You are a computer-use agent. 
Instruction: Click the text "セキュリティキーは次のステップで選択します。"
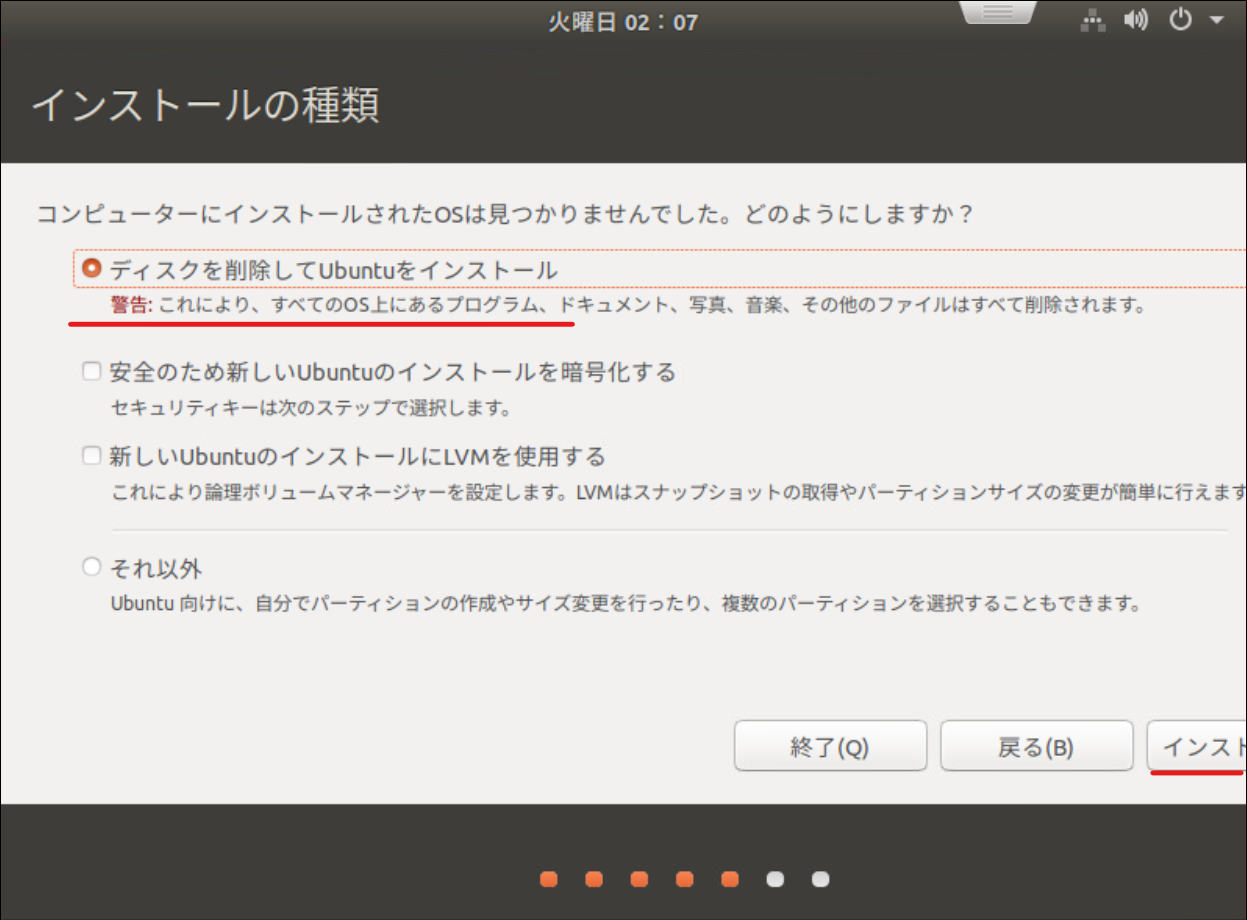click(x=311, y=408)
